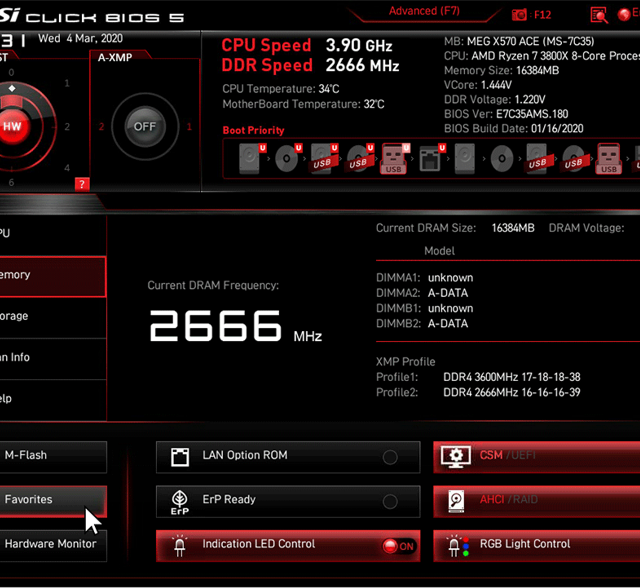The width and height of the screenshot is (640, 588).
Task: Switch to Advanced (F7) mode
Action: click(x=424, y=11)
